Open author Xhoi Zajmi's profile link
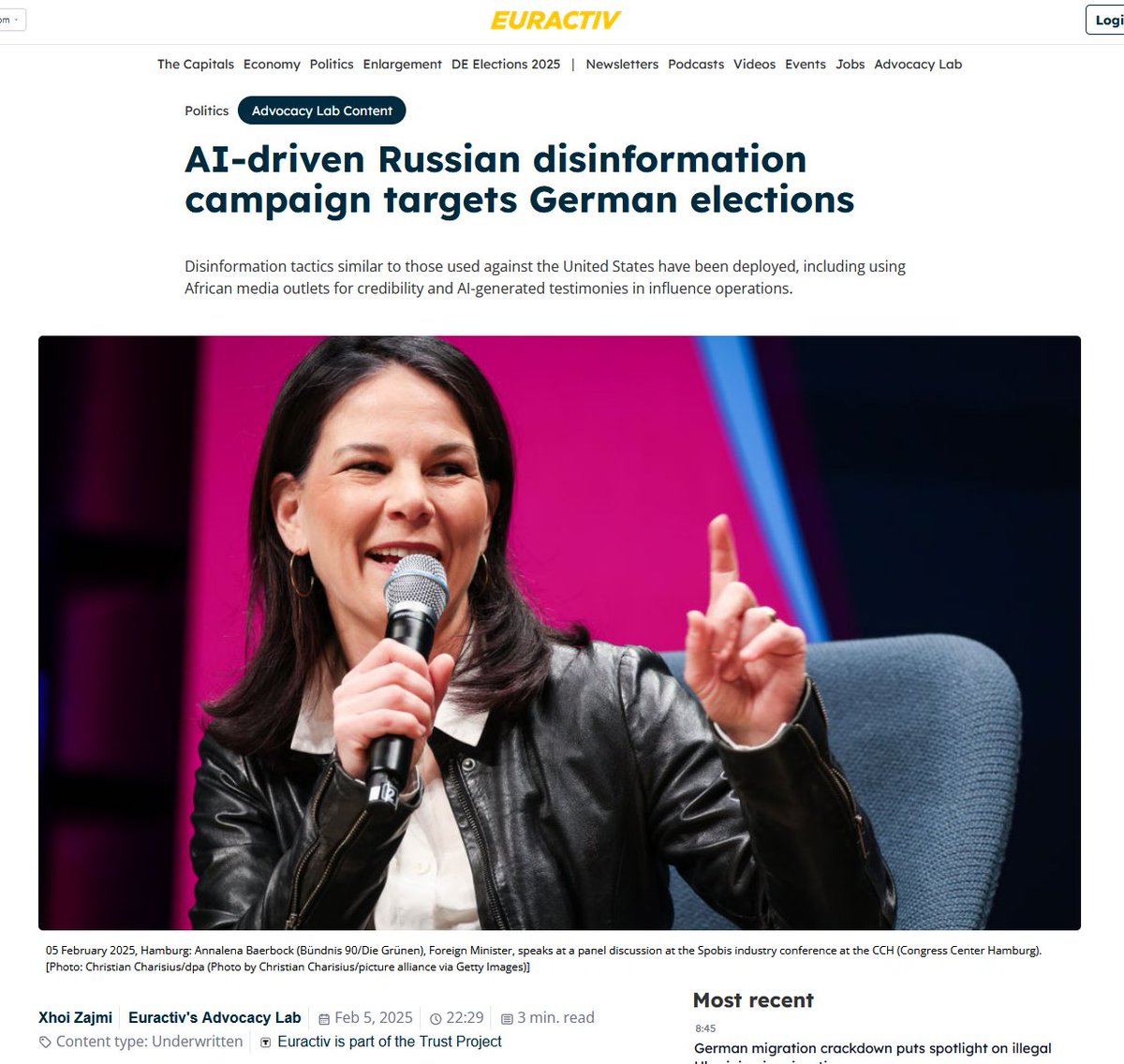Viewport: 1124px width, 1064px height. [x=75, y=1017]
